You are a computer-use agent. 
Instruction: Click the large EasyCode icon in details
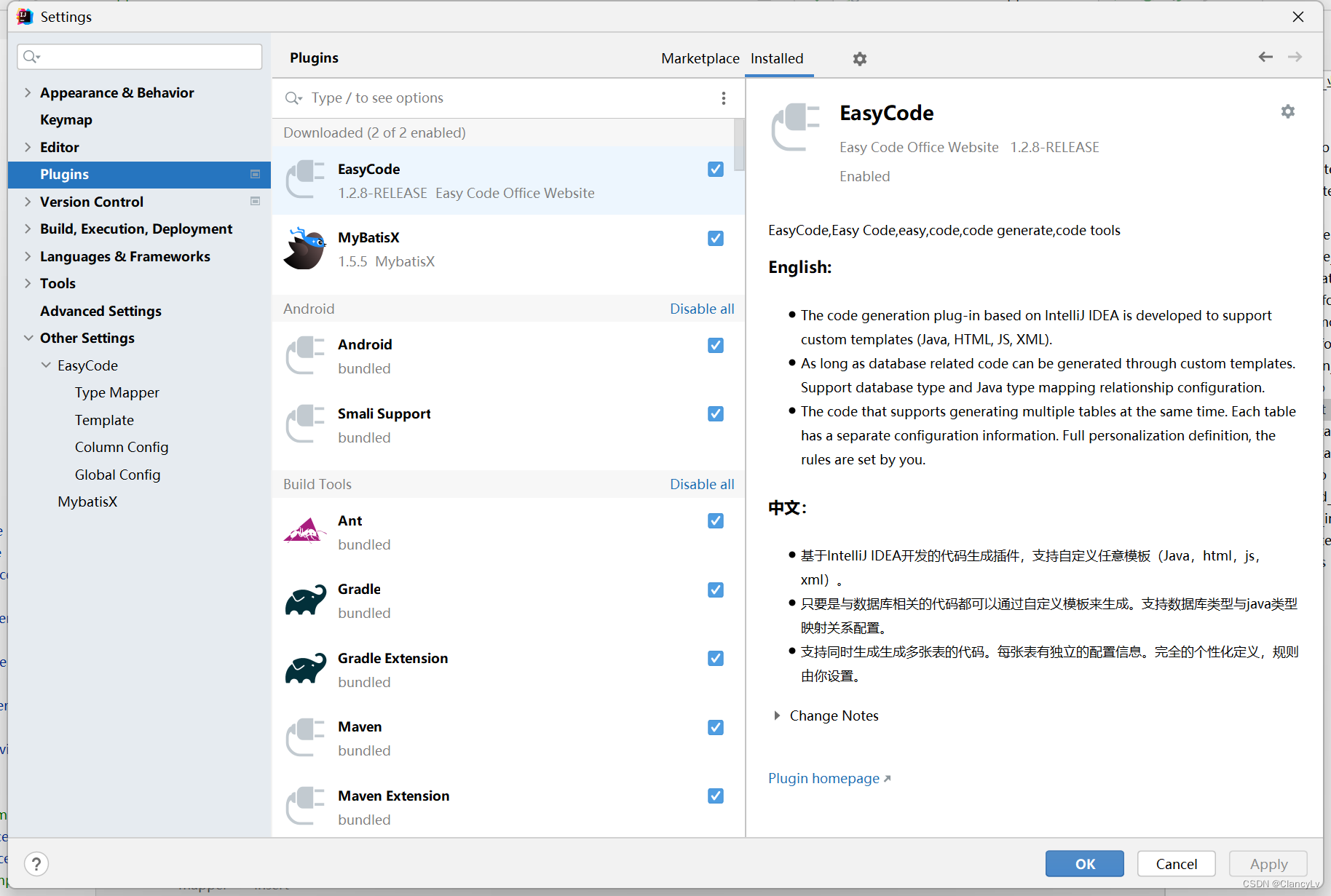[796, 127]
